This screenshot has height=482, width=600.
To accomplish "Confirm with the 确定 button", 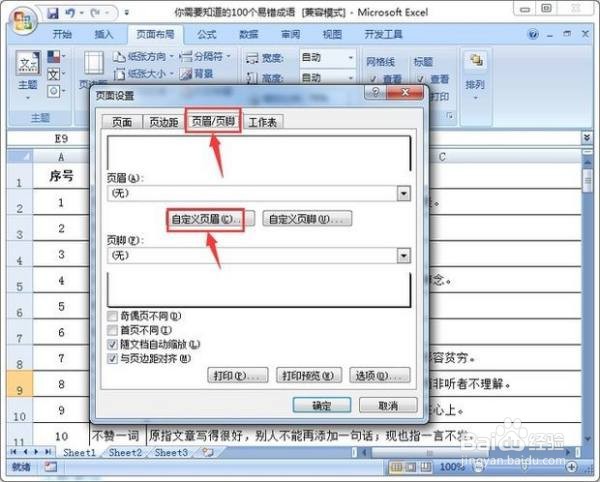I will click(x=322, y=405).
